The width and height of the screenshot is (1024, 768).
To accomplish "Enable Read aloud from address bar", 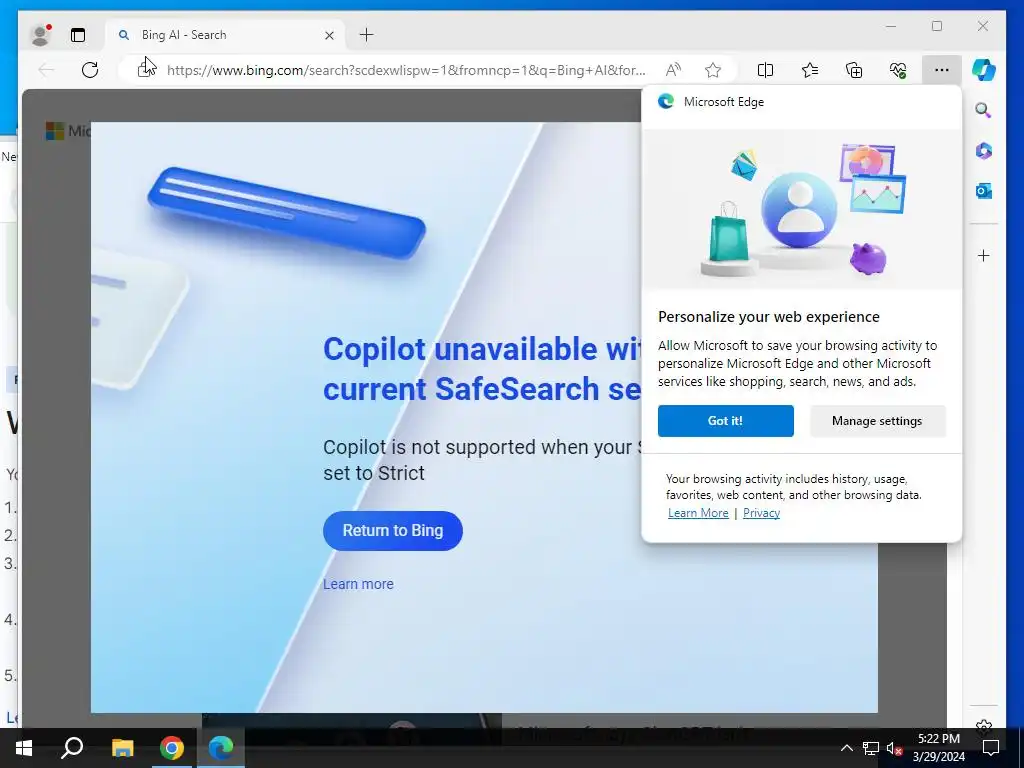I will pos(673,70).
